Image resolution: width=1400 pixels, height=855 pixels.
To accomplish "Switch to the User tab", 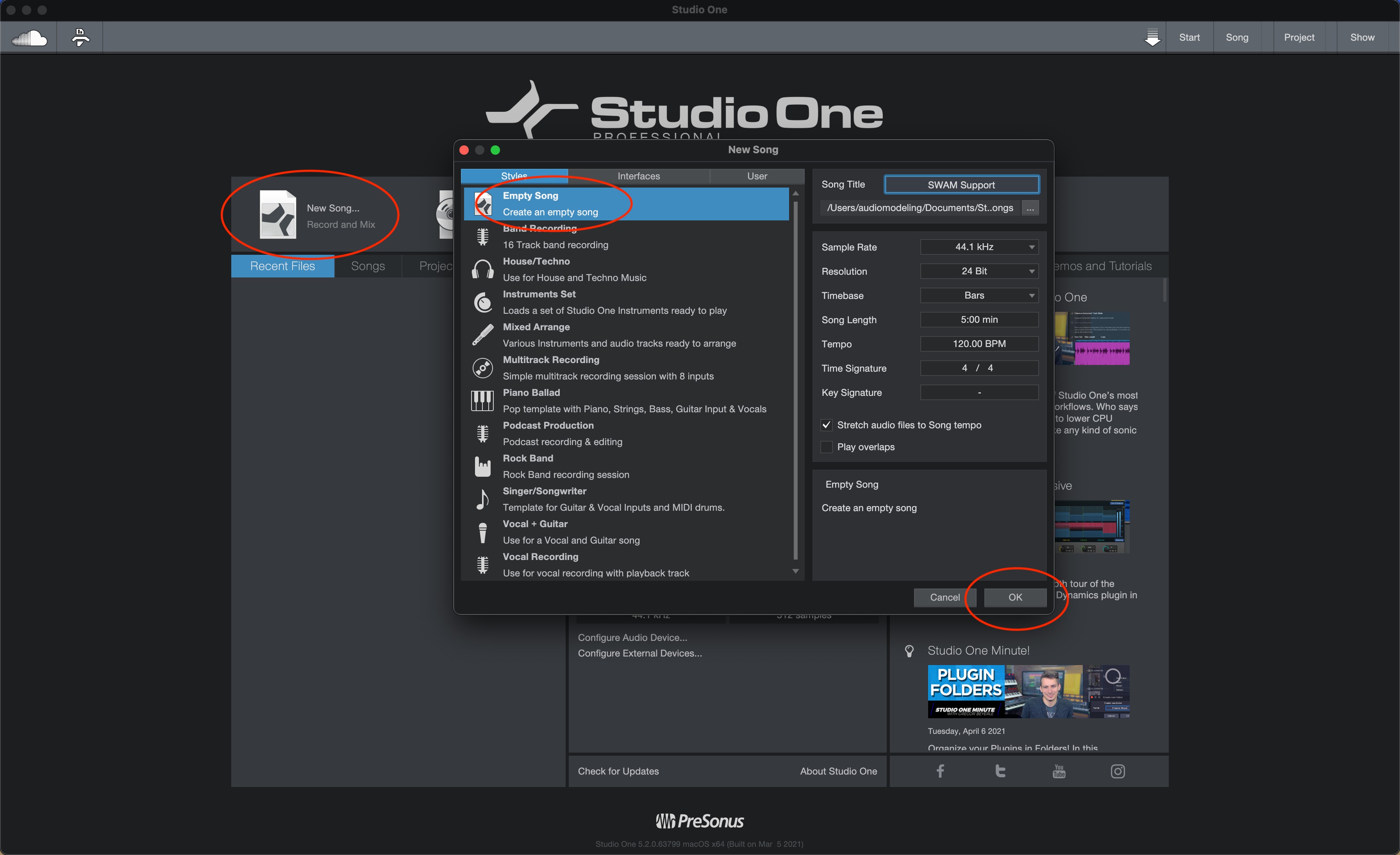I will click(x=757, y=176).
